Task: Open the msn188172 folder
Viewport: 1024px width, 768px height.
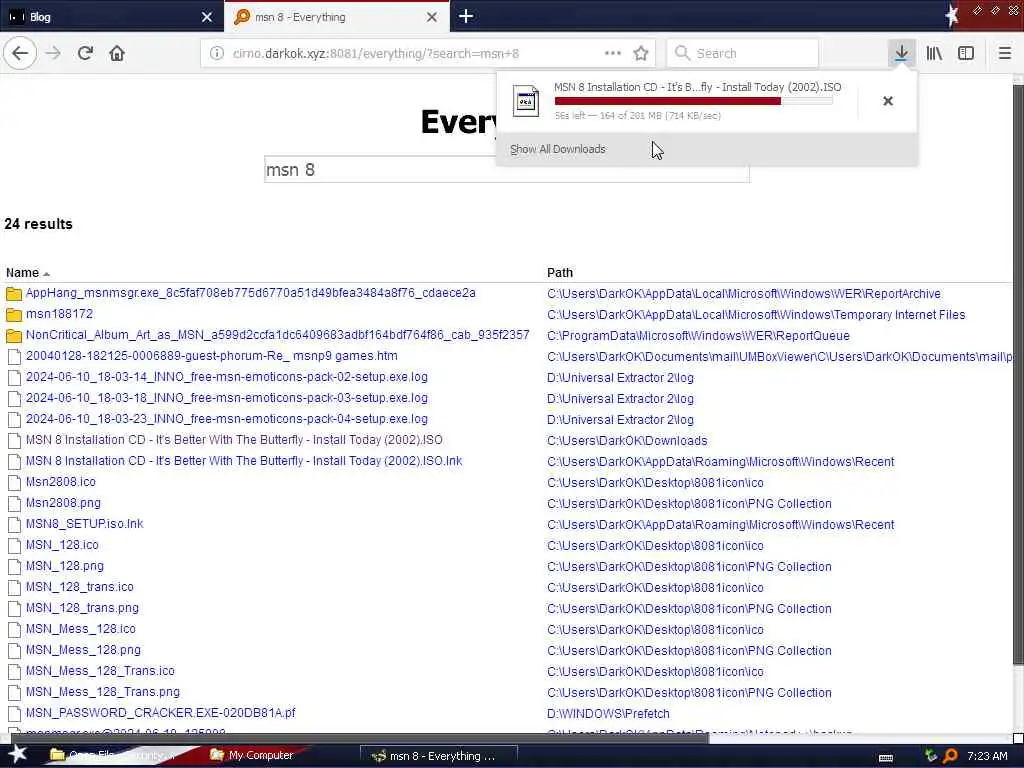Action: point(59,314)
